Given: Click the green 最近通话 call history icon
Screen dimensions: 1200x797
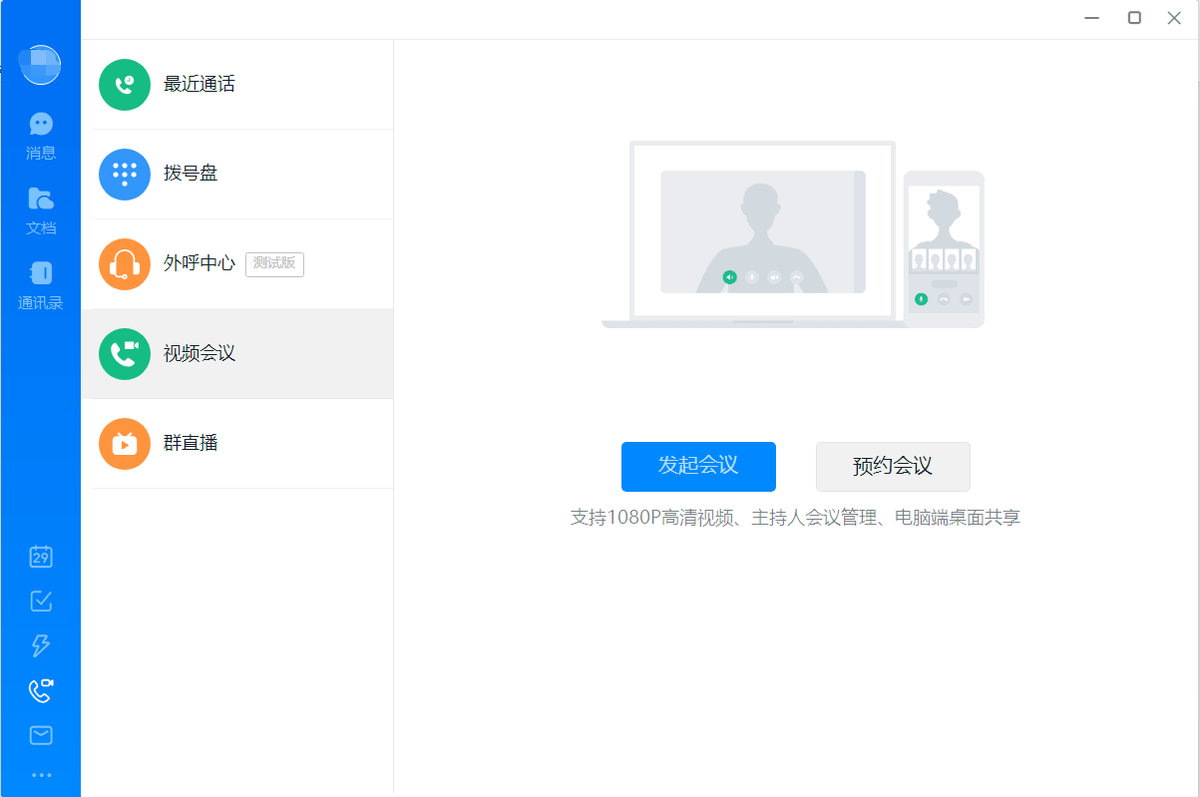Looking at the screenshot, I should coord(124,84).
